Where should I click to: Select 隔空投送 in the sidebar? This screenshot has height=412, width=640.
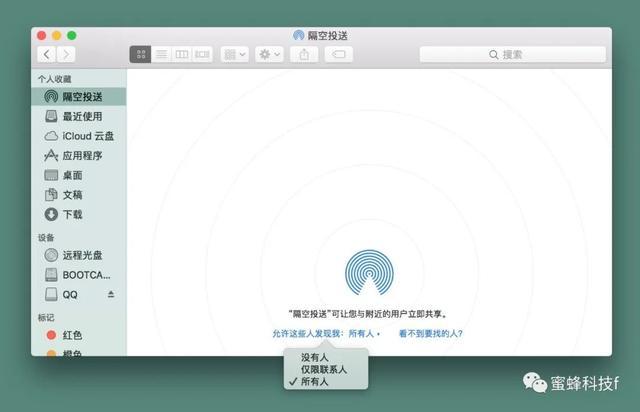tap(79, 97)
